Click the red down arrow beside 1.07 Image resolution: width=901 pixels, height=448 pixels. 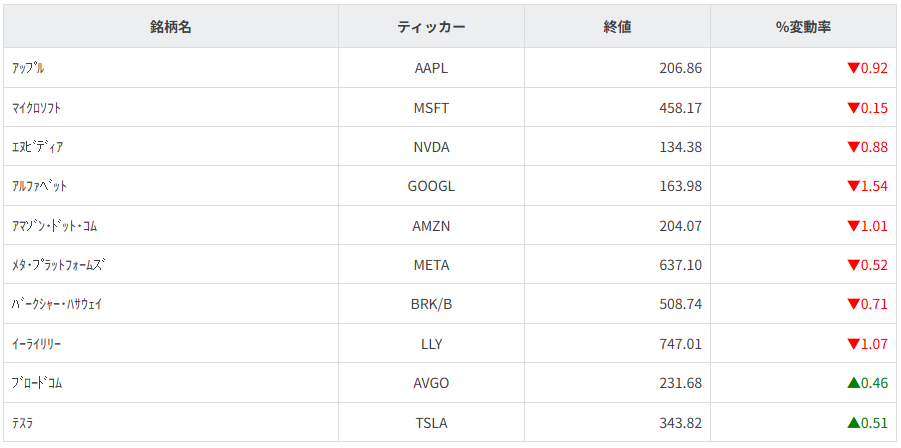tap(853, 344)
